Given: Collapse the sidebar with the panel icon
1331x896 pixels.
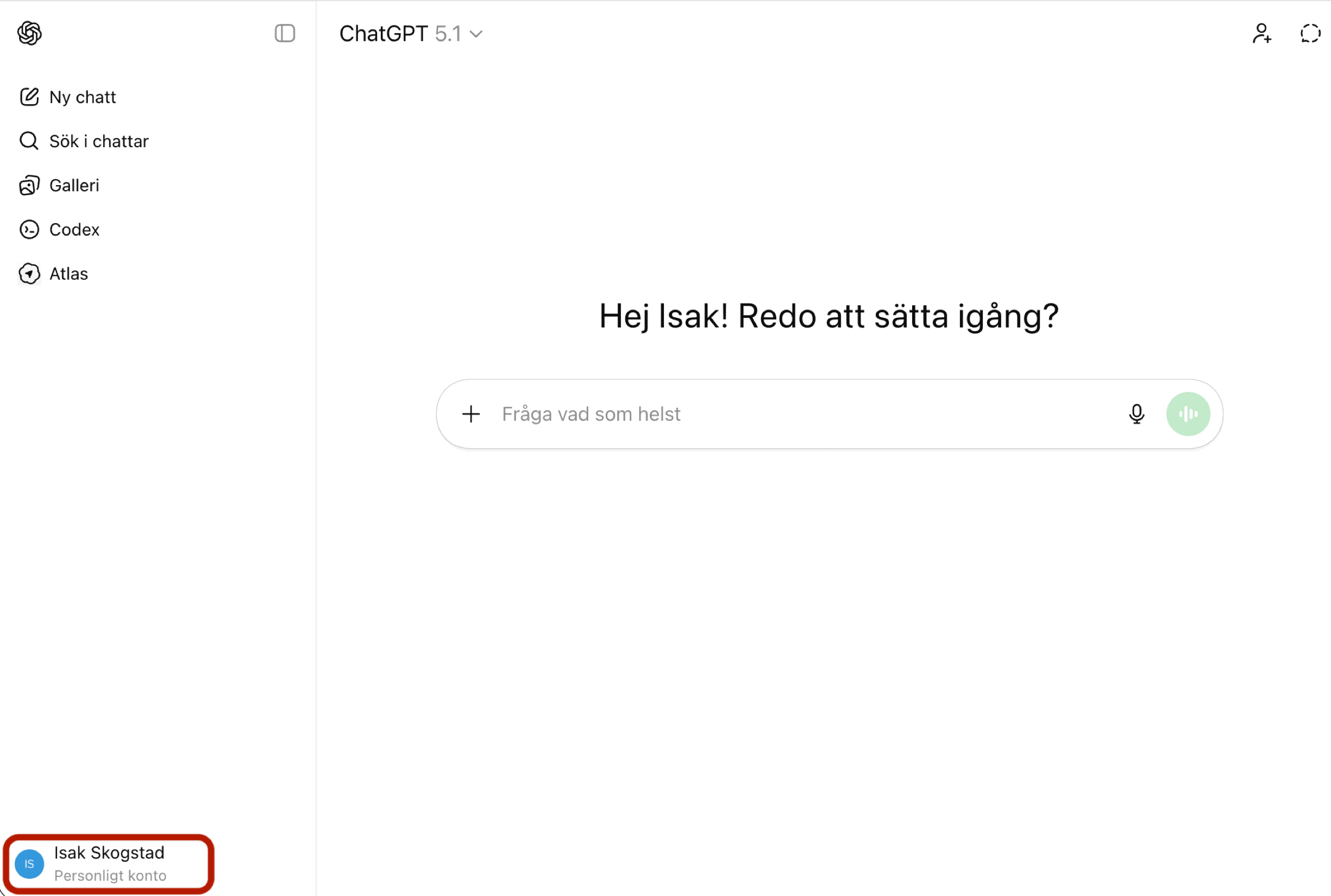Looking at the screenshot, I should tap(285, 34).
